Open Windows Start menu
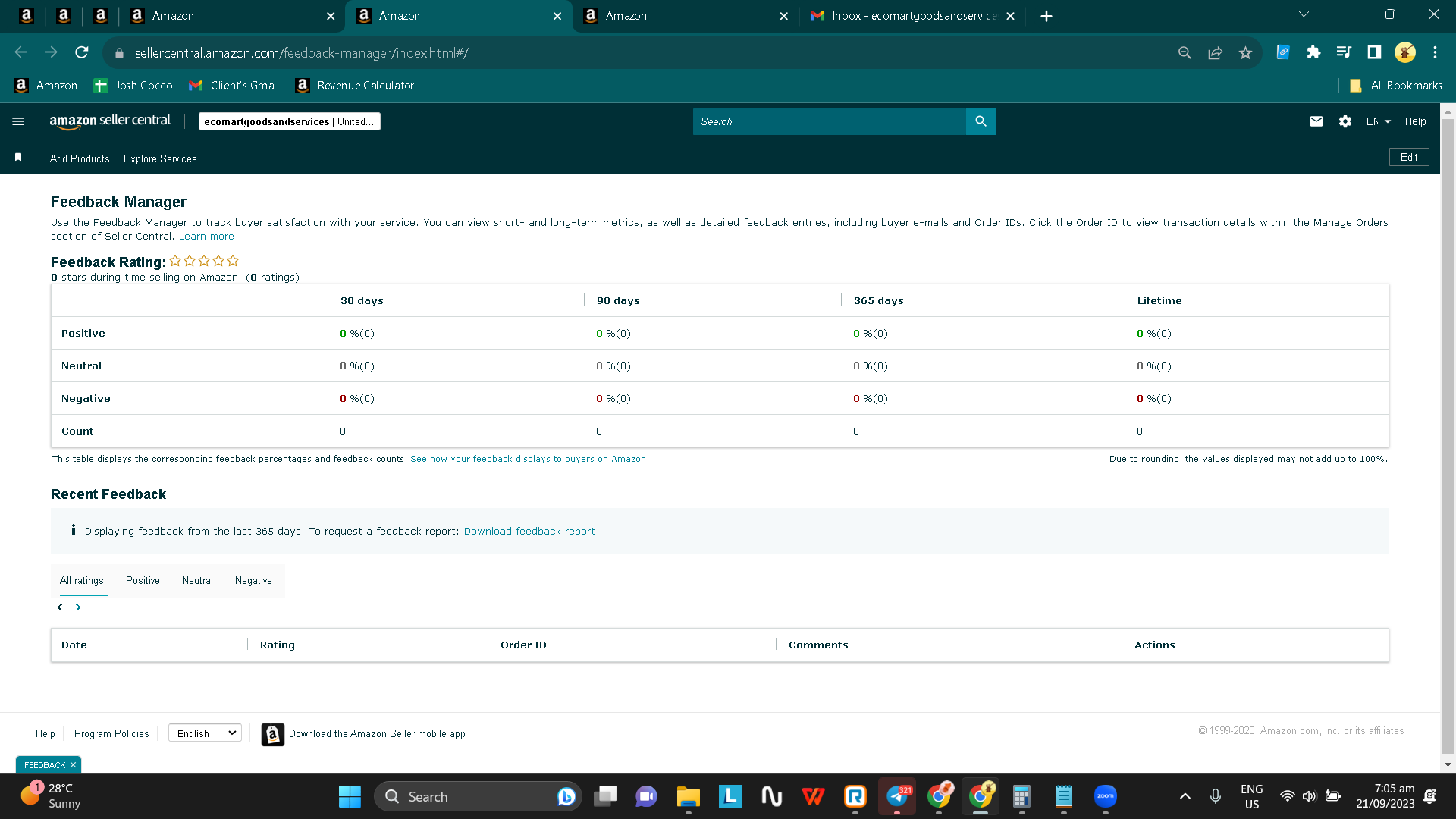This screenshot has height=819, width=1456. click(x=350, y=796)
